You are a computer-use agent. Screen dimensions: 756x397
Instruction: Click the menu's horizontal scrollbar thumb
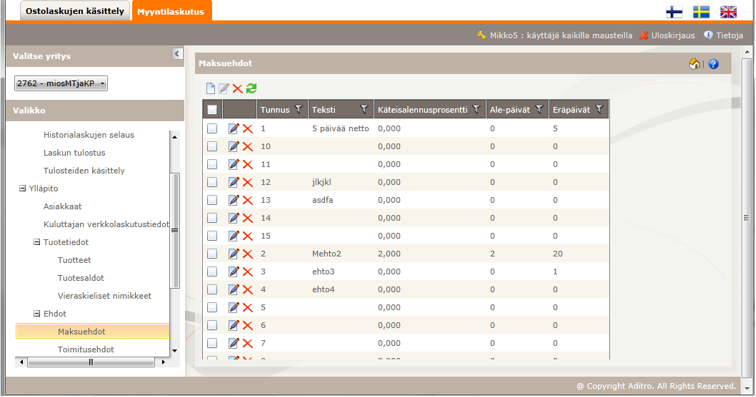[x=91, y=362]
